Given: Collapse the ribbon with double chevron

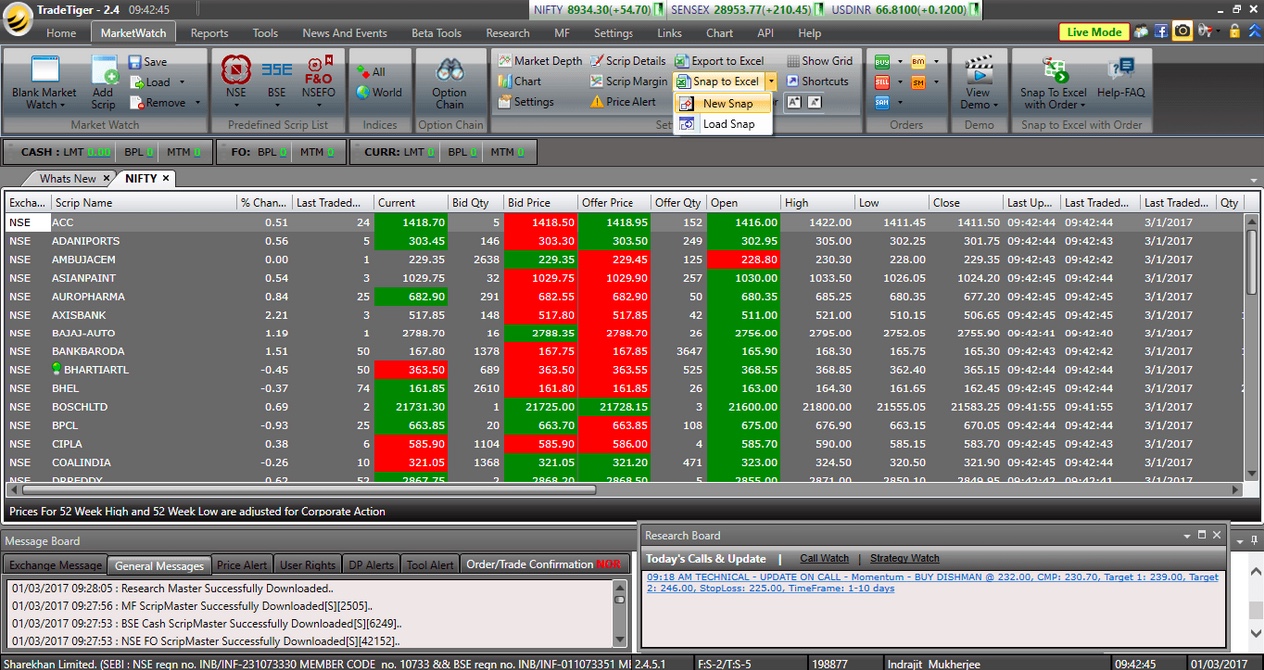Looking at the screenshot, I should tap(1254, 31).
